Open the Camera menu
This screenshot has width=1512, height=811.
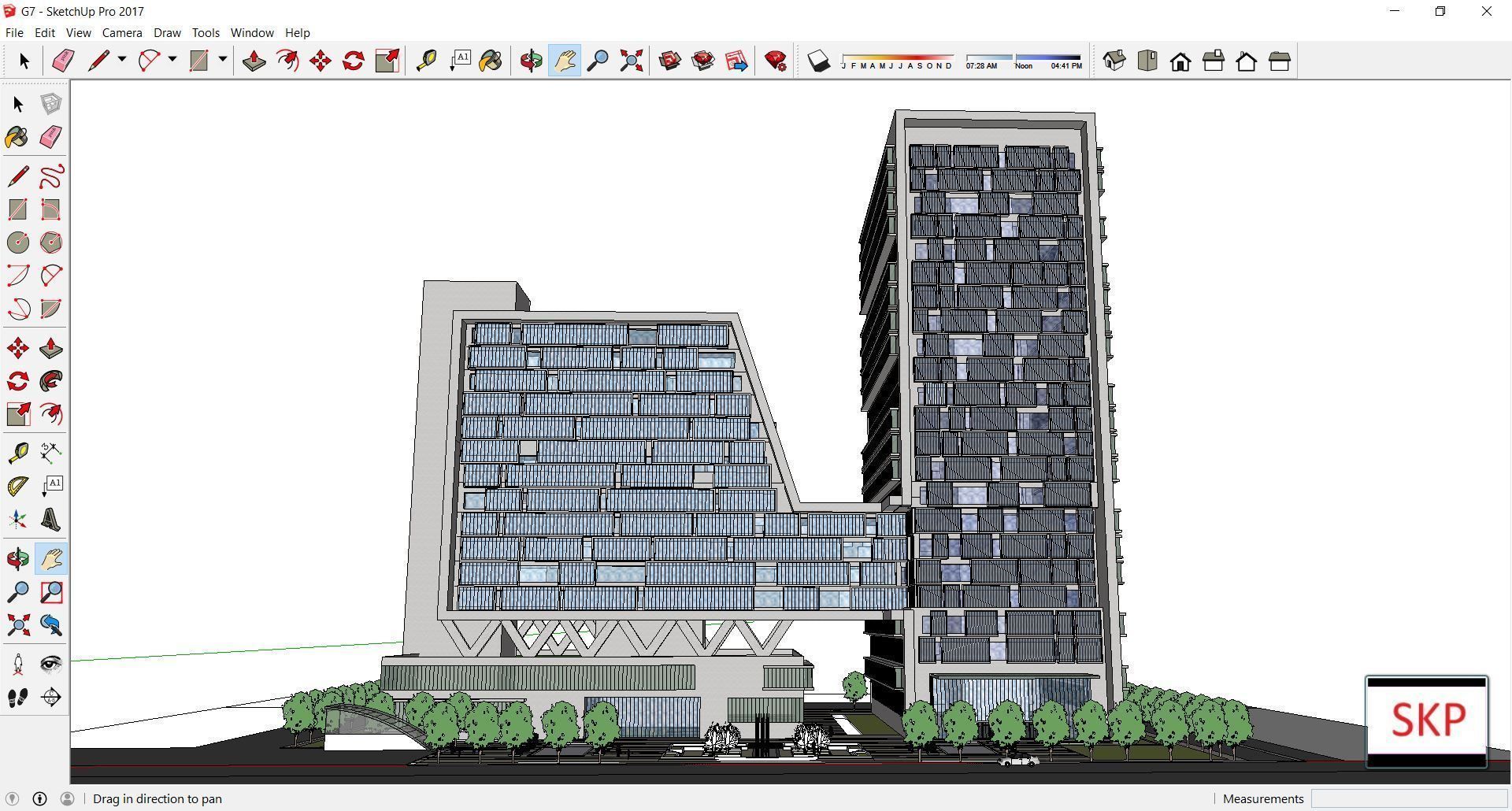point(122,32)
